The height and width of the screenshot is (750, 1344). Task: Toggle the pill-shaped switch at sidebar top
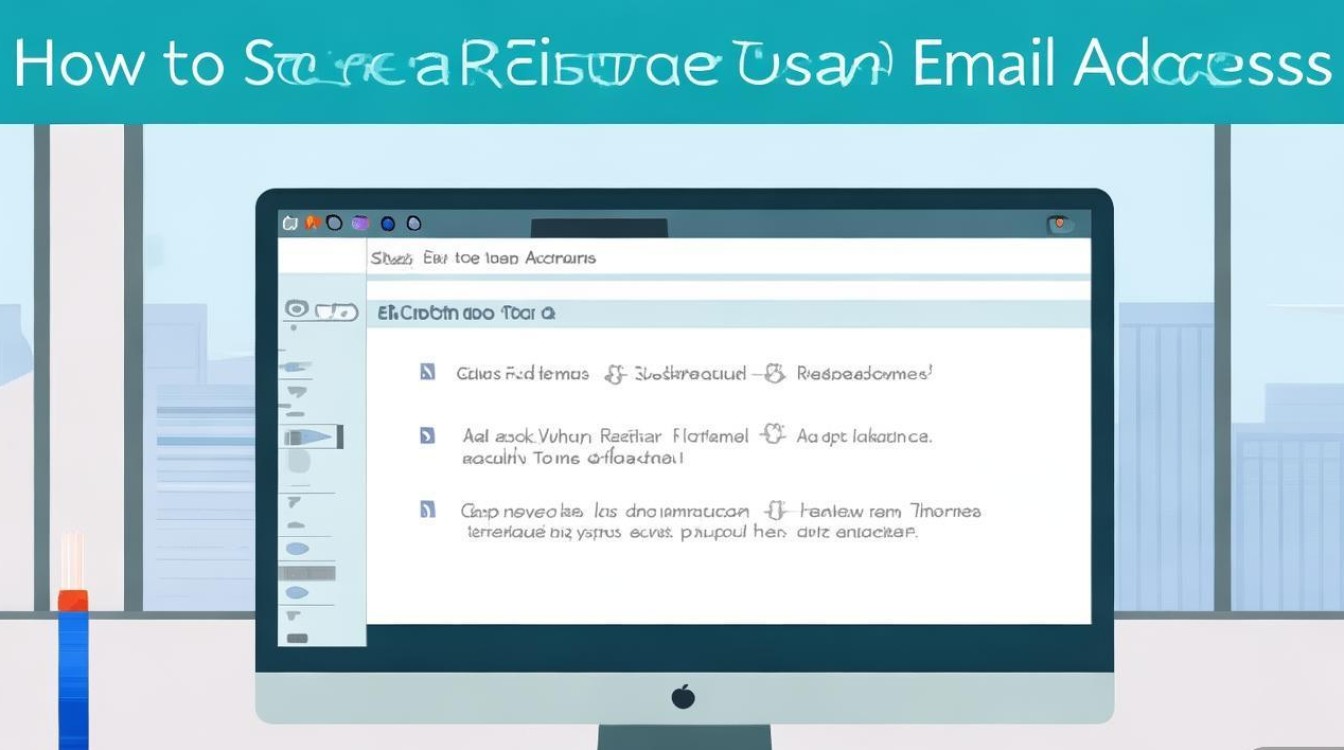pos(337,312)
